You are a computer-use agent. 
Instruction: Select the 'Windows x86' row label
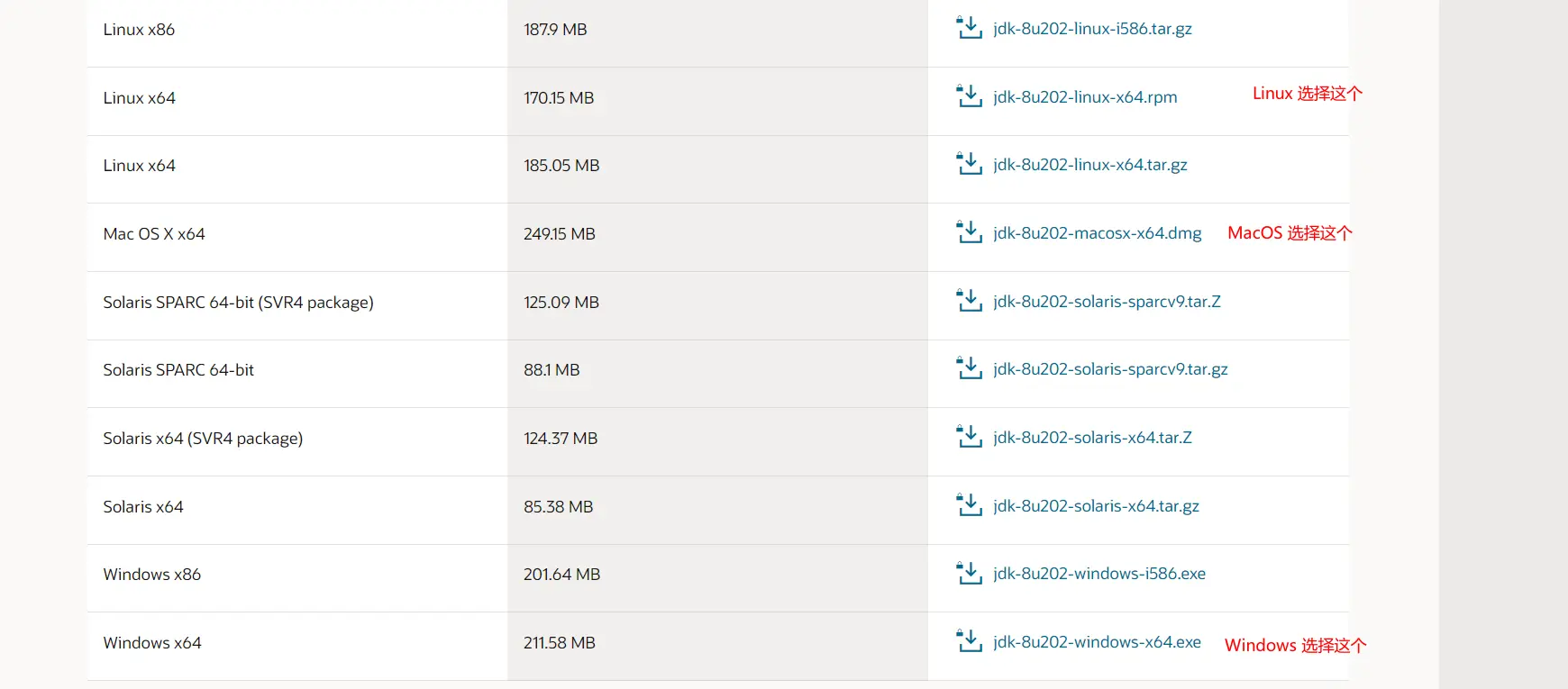[x=151, y=575]
